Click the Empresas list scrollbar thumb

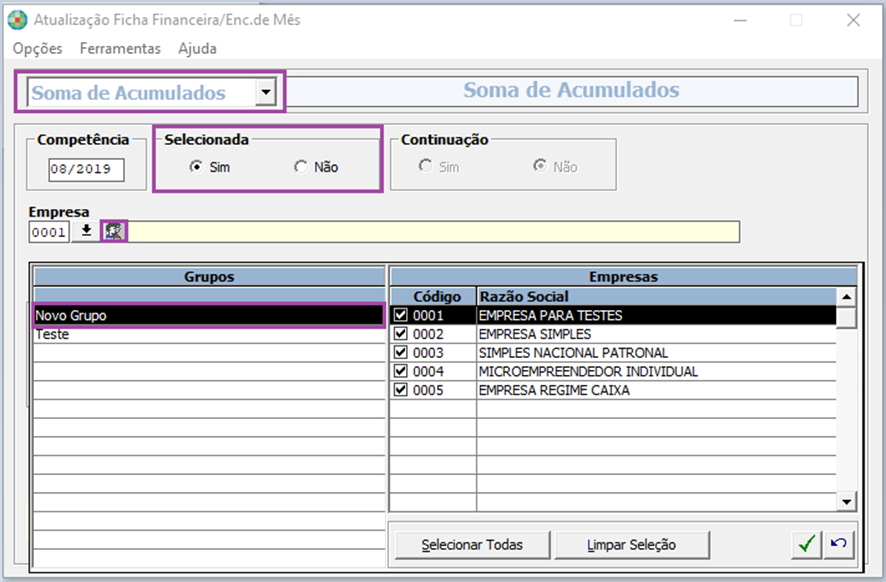tap(846, 317)
